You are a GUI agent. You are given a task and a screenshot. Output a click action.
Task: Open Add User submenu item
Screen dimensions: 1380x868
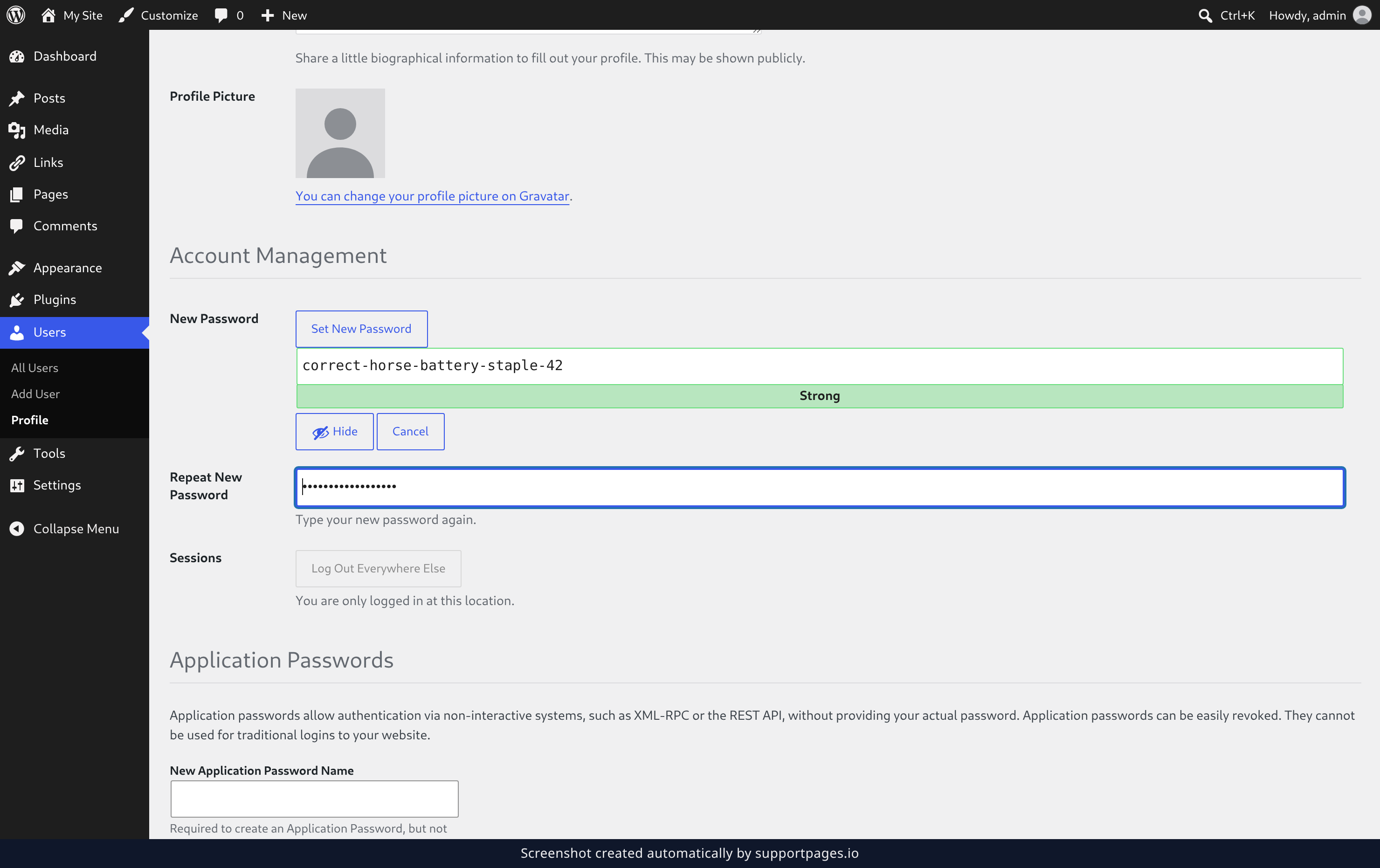click(x=35, y=393)
